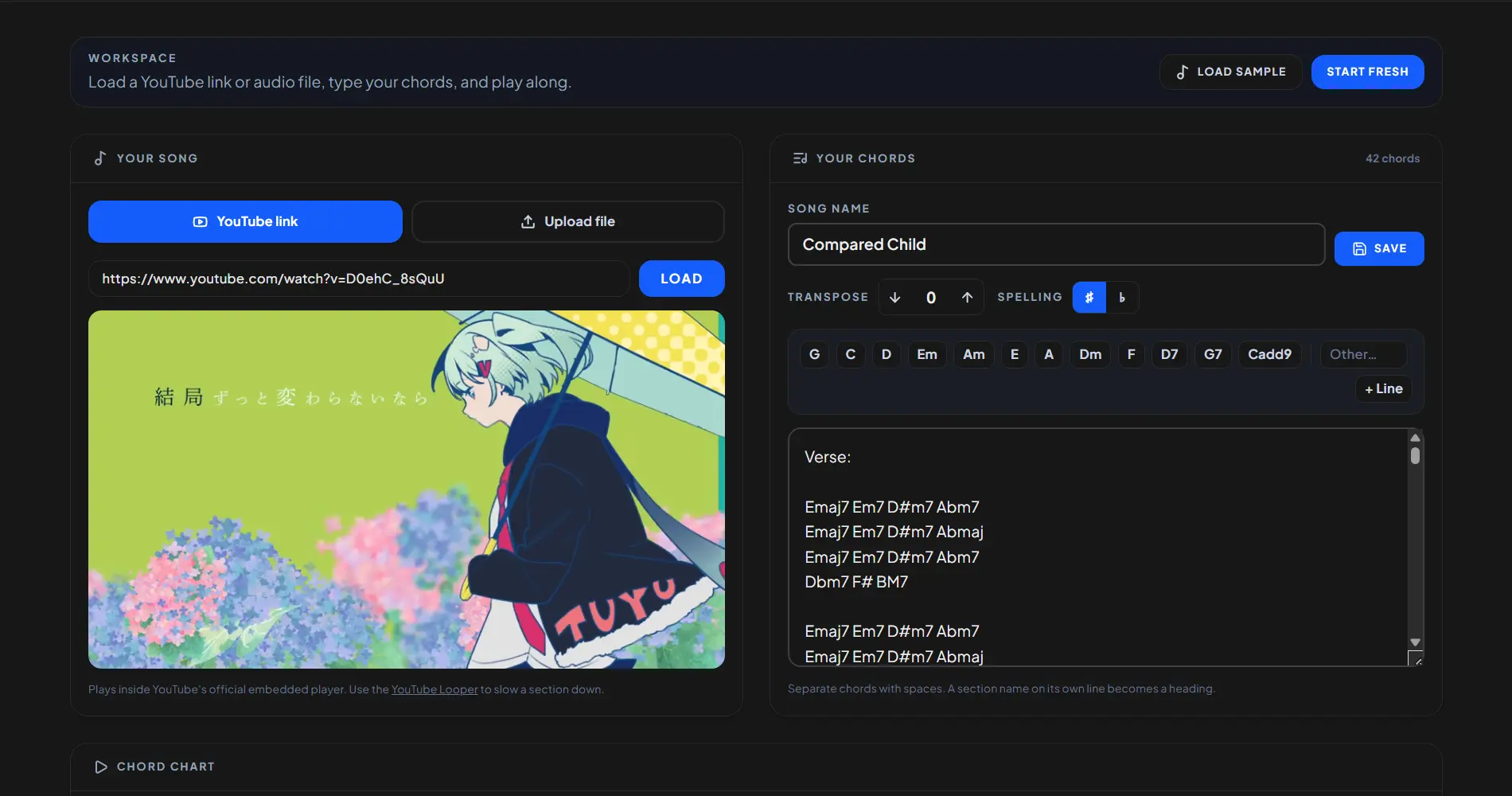The height and width of the screenshot is (796, 1512).
Task: Select sharp spelling toggle
Action: pyautogui.click(x=1089, y=298)
